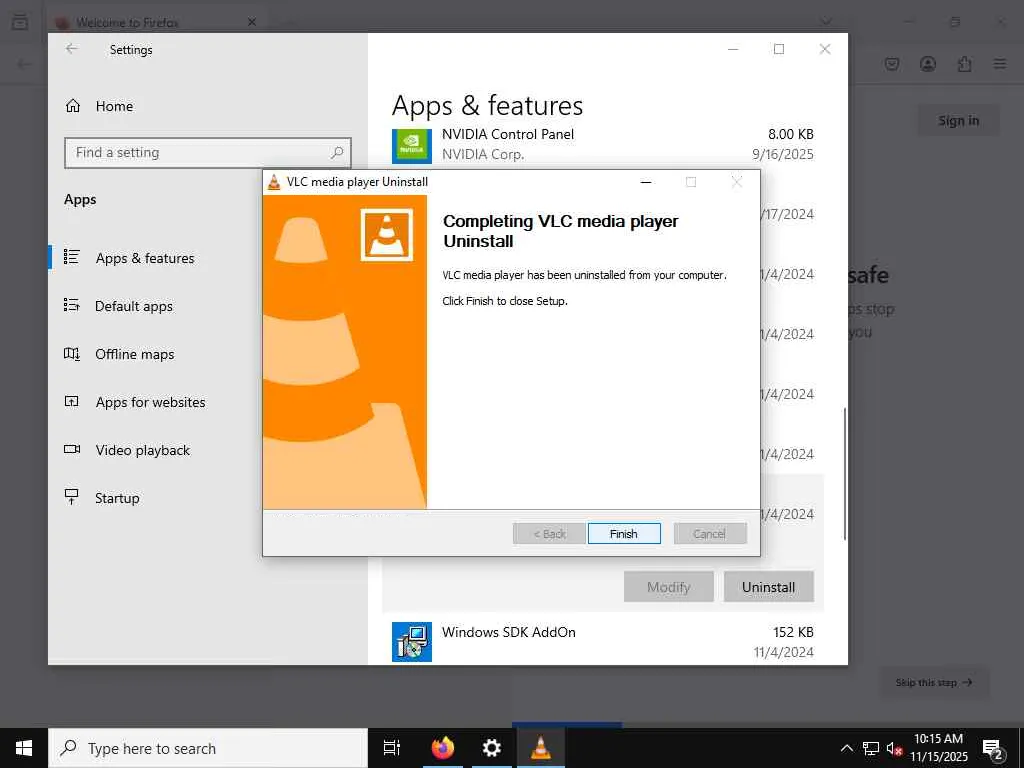Image resolution: width=1024 pixels, height=768 pixels.
Task: Click Sign in button in Firefox window
Action: point(959,120)
